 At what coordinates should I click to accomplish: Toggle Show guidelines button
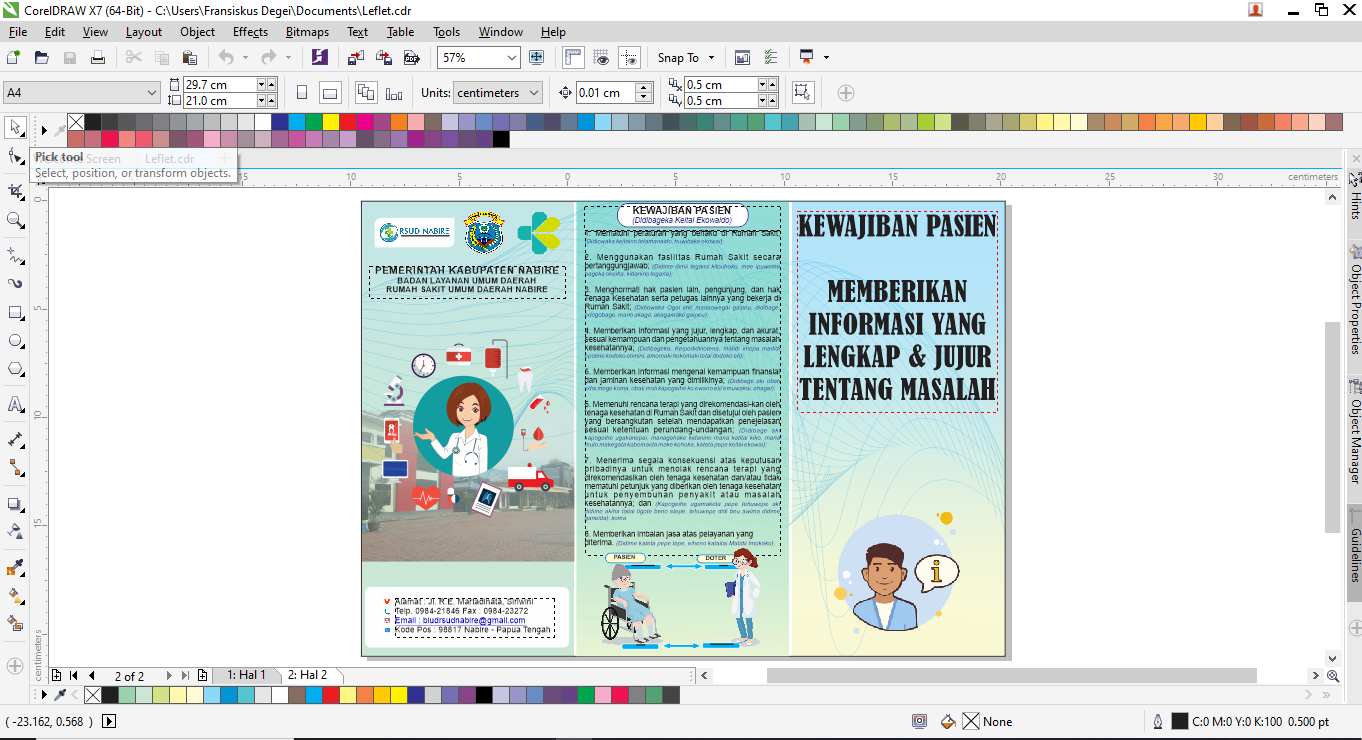629,58
